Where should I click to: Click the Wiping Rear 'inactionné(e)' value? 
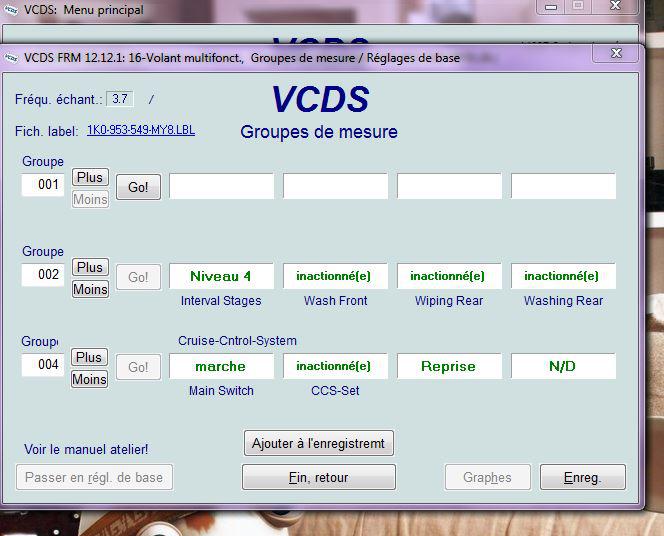[449, 276]
